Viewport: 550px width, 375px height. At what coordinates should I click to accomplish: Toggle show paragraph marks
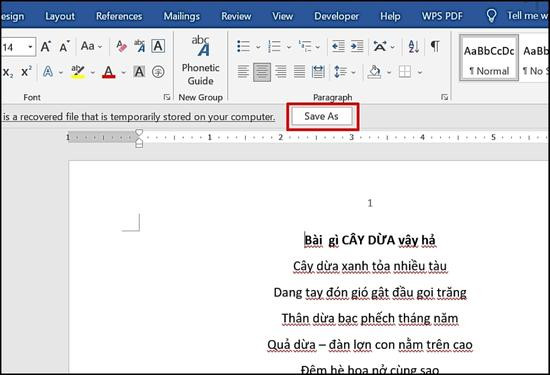pyautogui.click(x=435, y=46)
